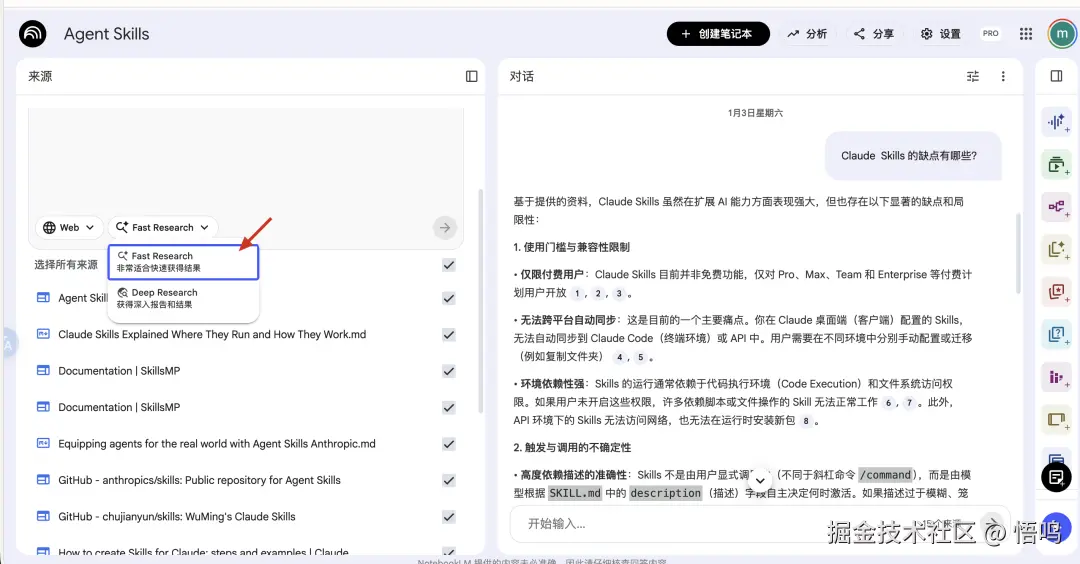Click the user question Claude Skills bubble
Screen dimensions: 1080x564
point(913,156)
